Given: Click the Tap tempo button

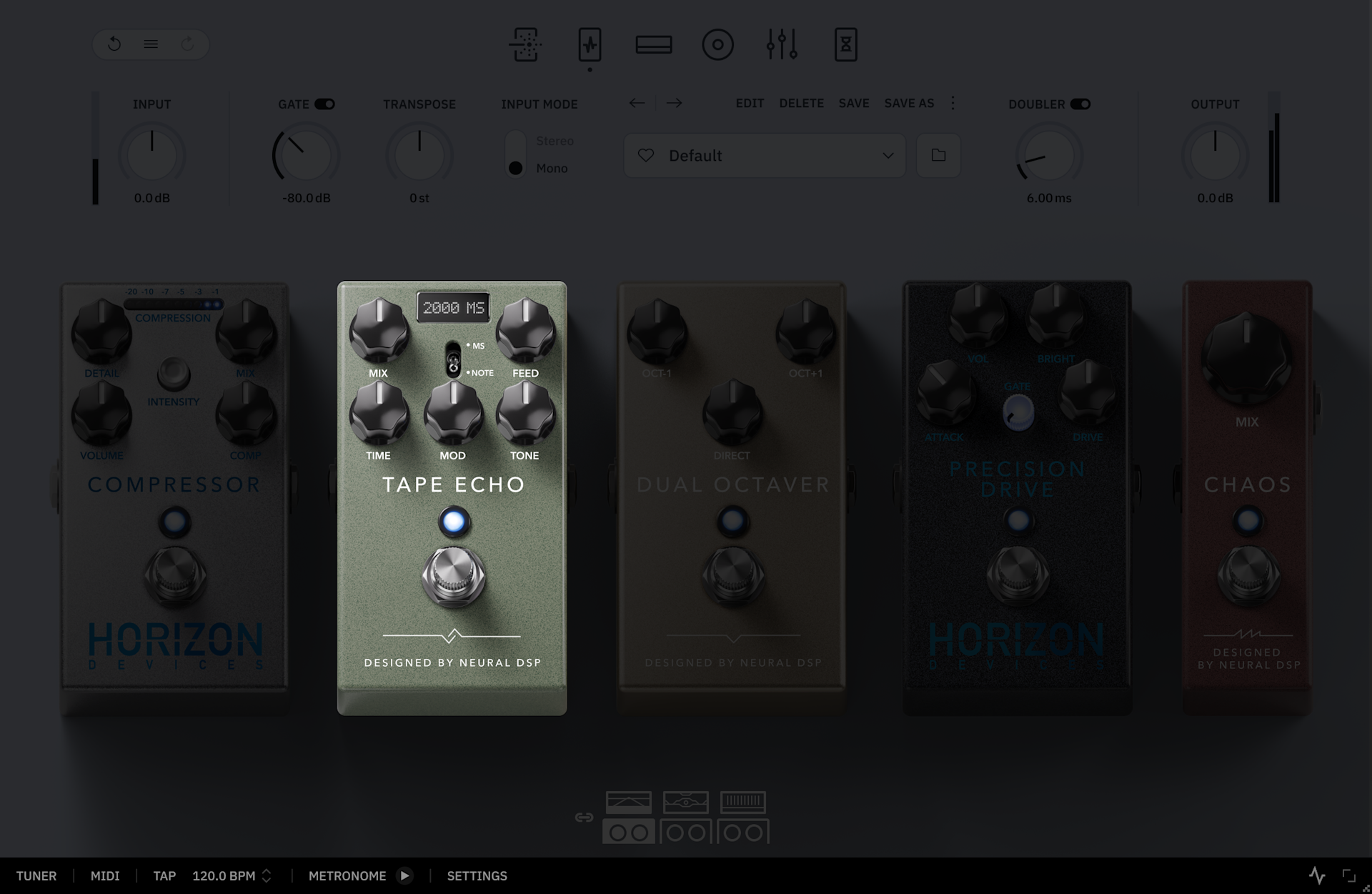Looking at the screenshot, I should [164, 875].
